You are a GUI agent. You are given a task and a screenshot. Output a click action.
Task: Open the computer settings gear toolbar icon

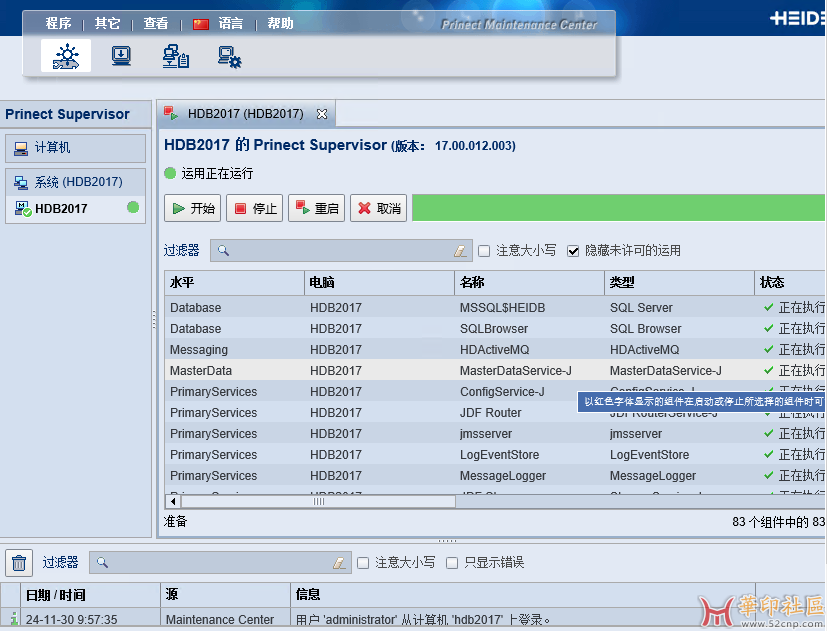[x=229, y=56]
